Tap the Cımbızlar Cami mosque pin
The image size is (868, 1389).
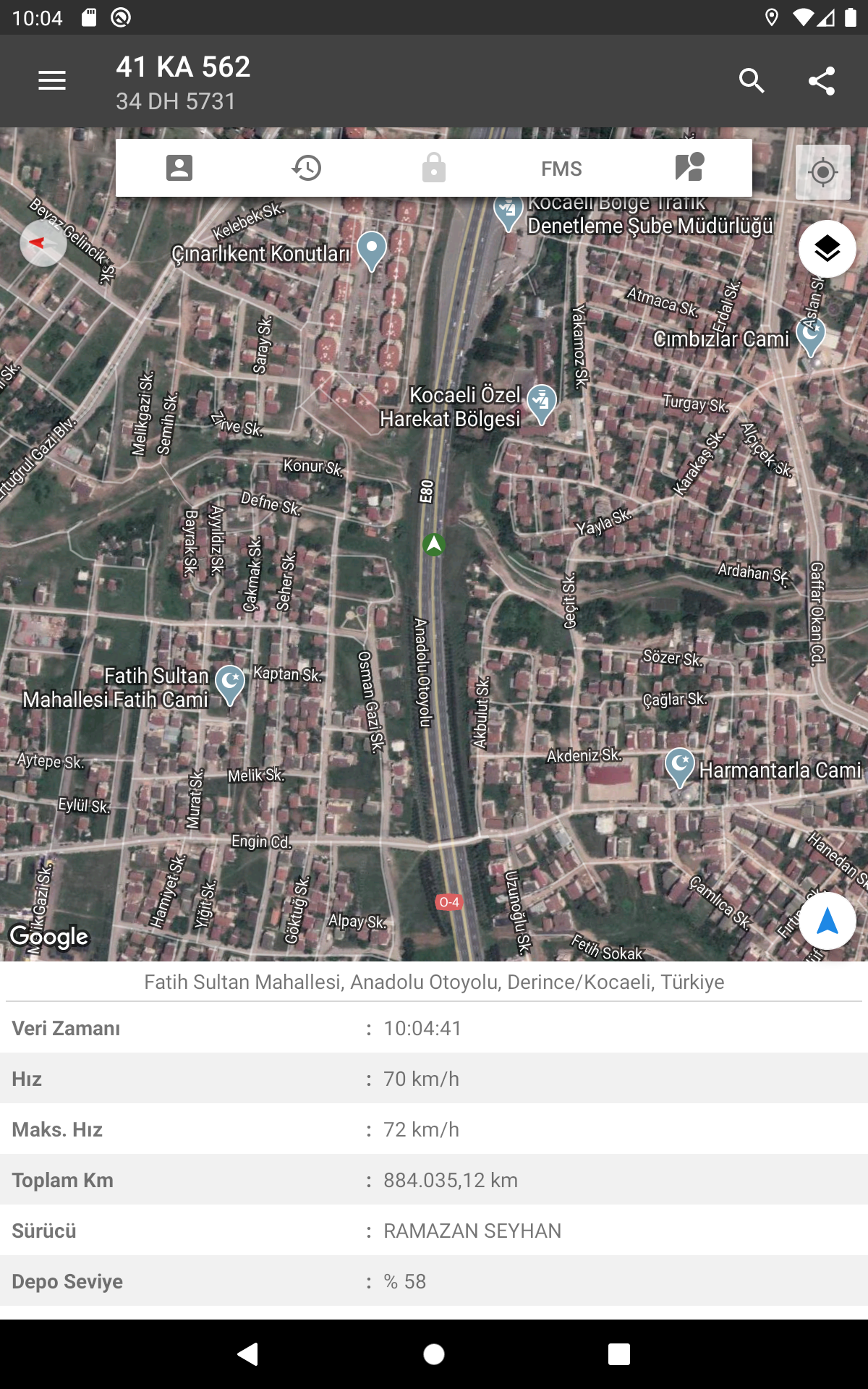pyautogui.click(x=811, y=337)
